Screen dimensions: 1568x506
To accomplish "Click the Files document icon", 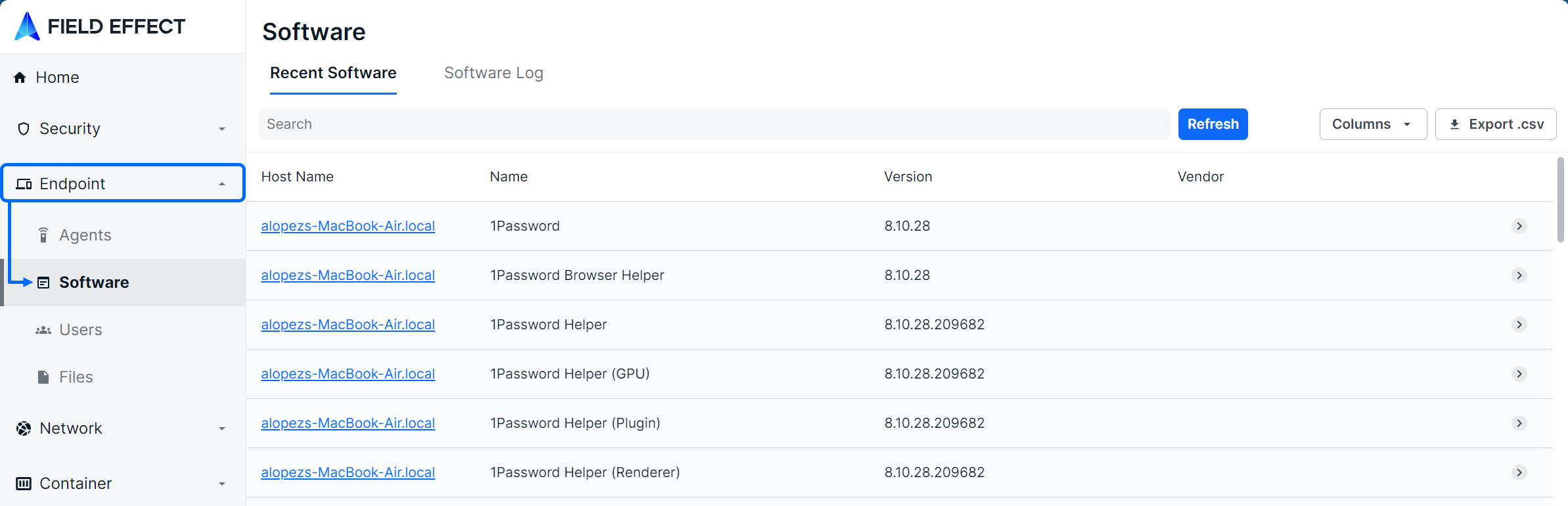I will (43, 377).
